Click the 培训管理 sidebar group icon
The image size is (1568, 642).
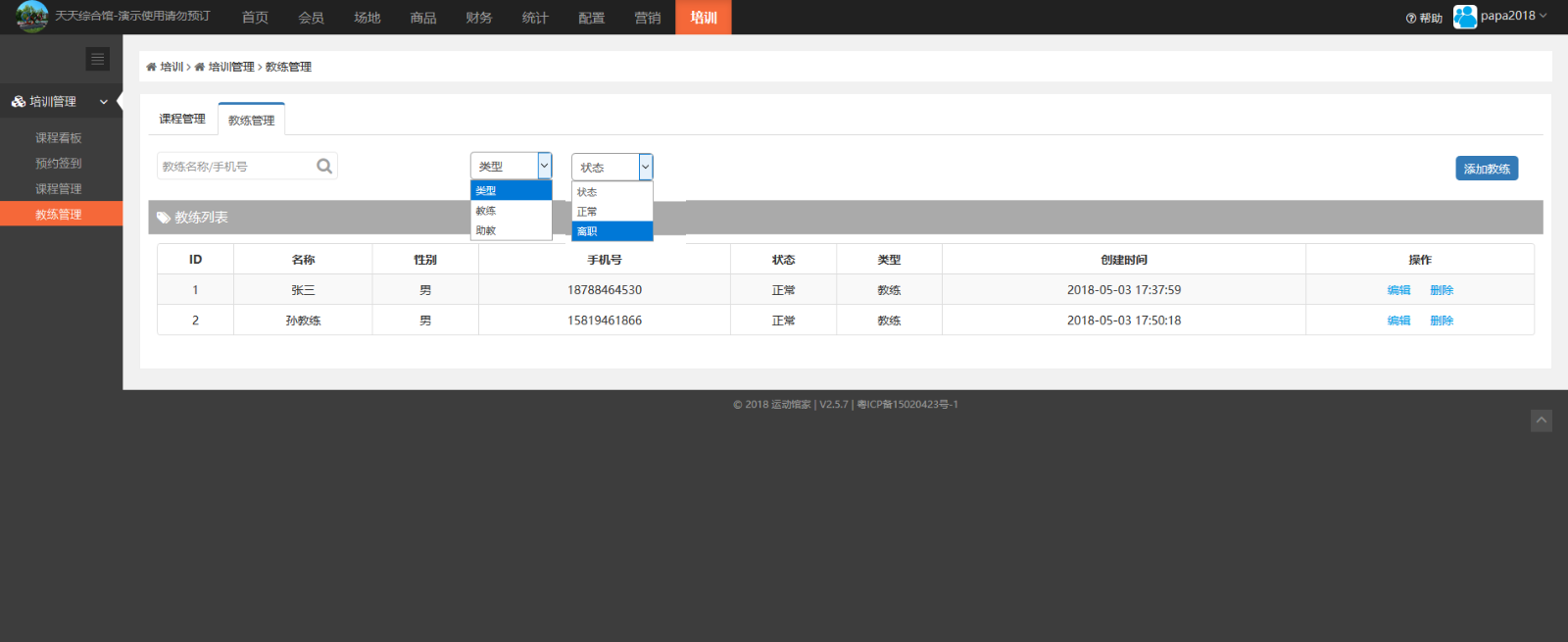(19, 102)
